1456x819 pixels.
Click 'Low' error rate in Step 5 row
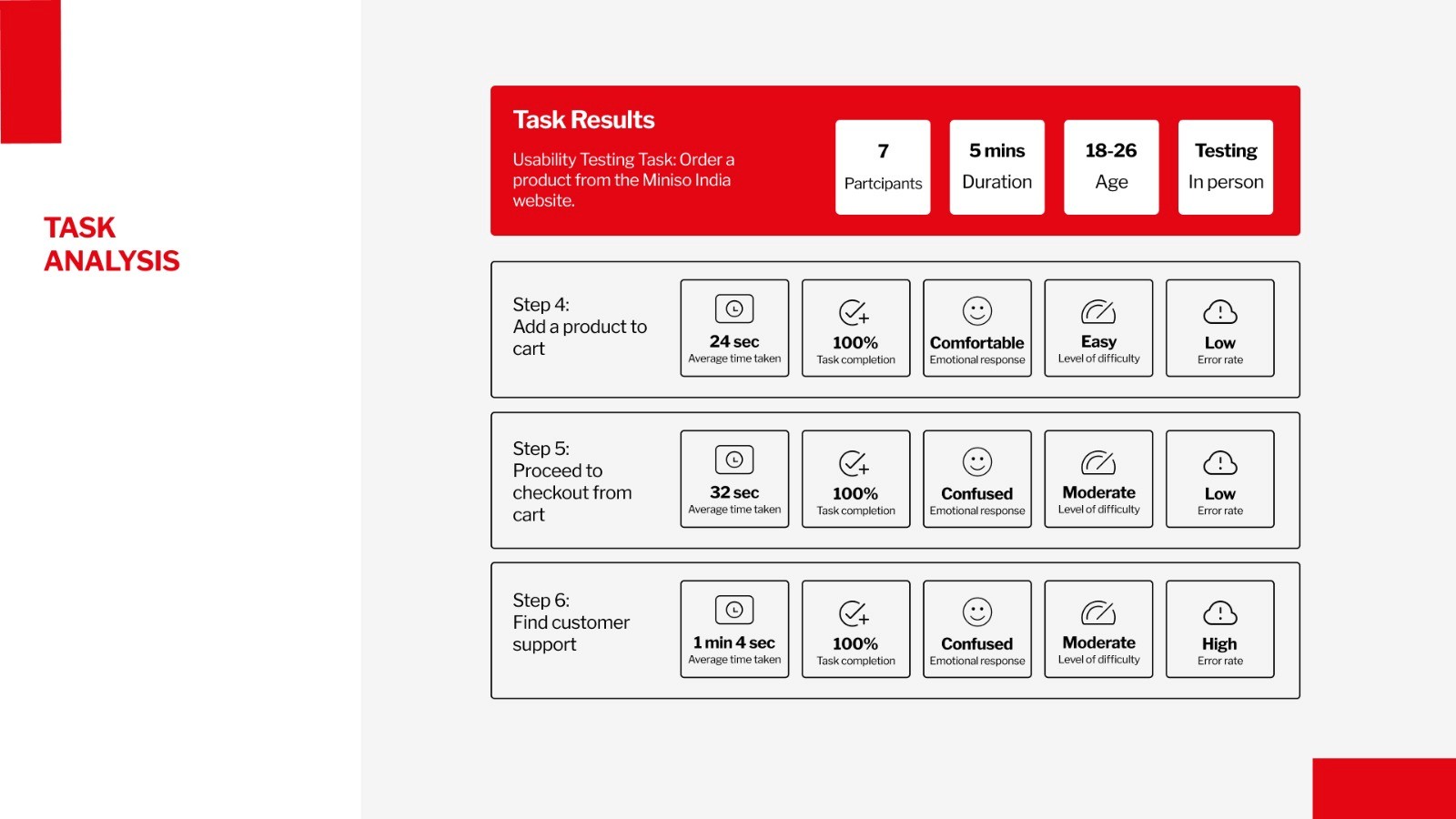[1220, 494]
